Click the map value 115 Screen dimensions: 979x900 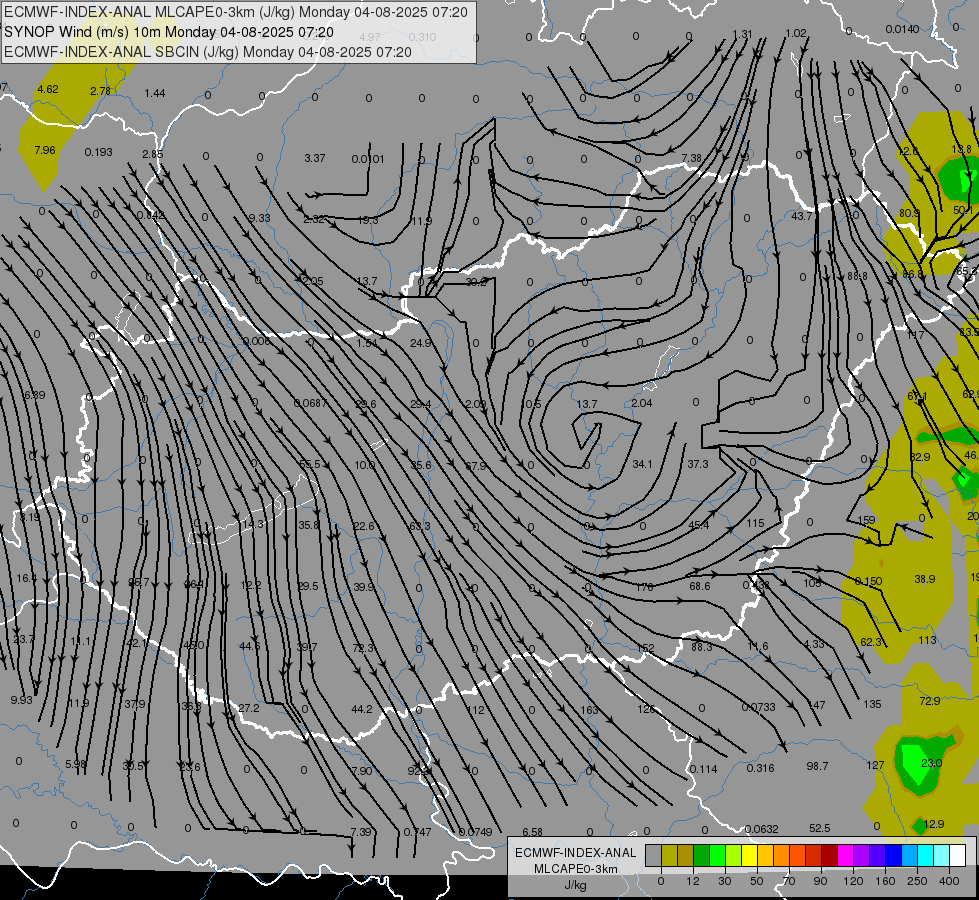click(x=755, y=523)
